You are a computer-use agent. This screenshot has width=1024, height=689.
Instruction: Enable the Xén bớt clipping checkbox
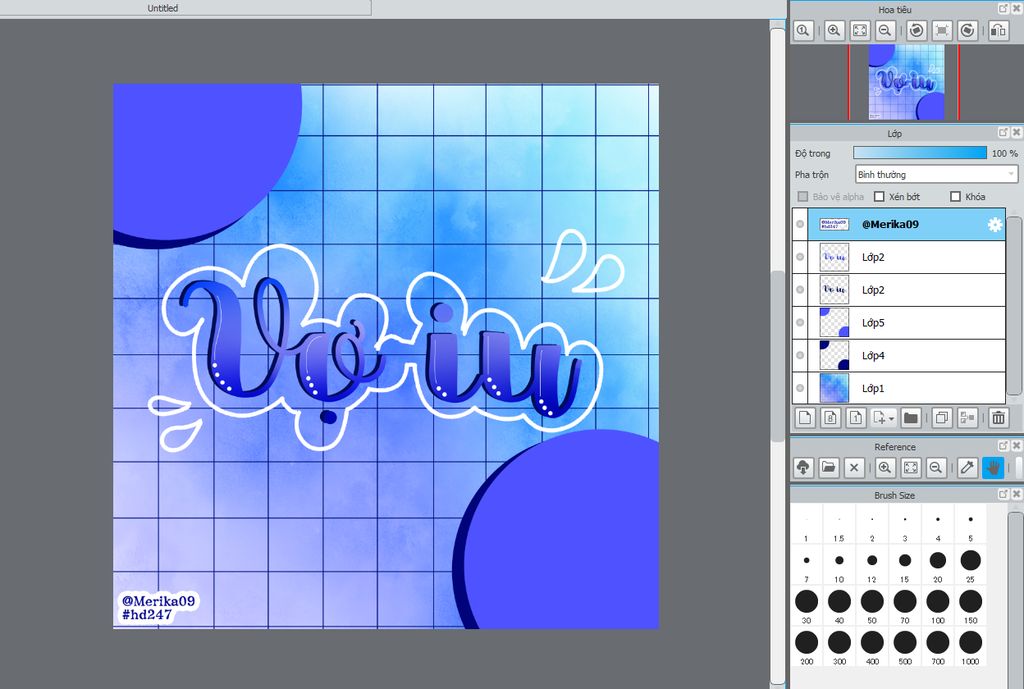click(x=879, y=197)
